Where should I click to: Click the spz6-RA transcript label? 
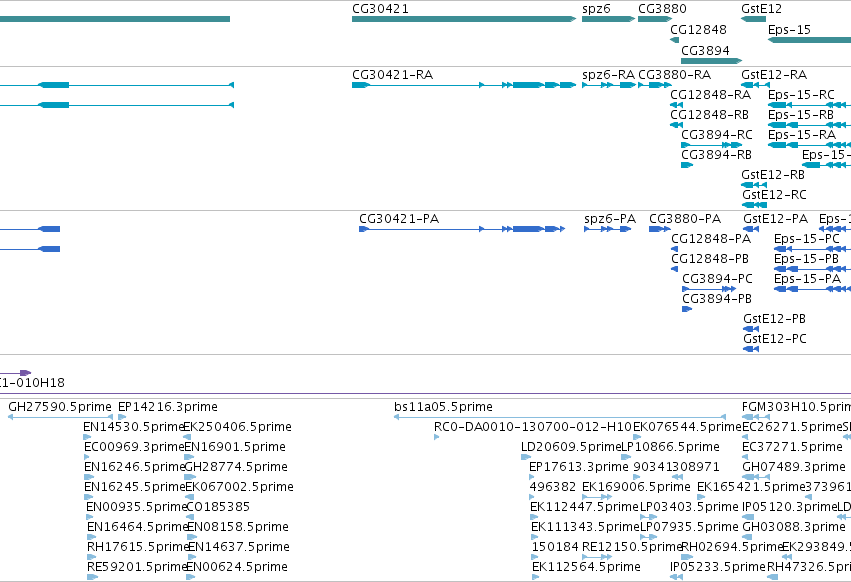tap(608, 74)
